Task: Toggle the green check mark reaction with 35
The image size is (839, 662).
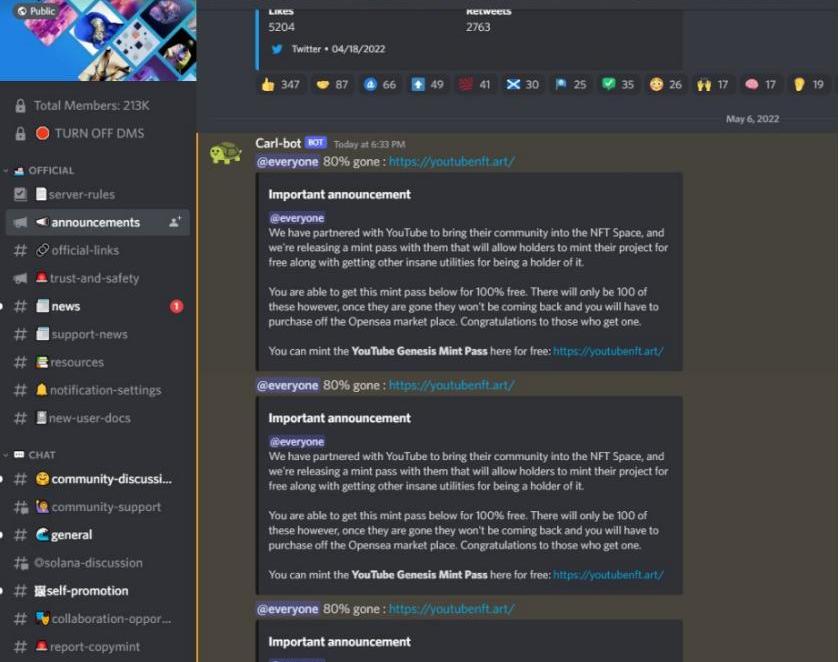Action: click(617, 85)
